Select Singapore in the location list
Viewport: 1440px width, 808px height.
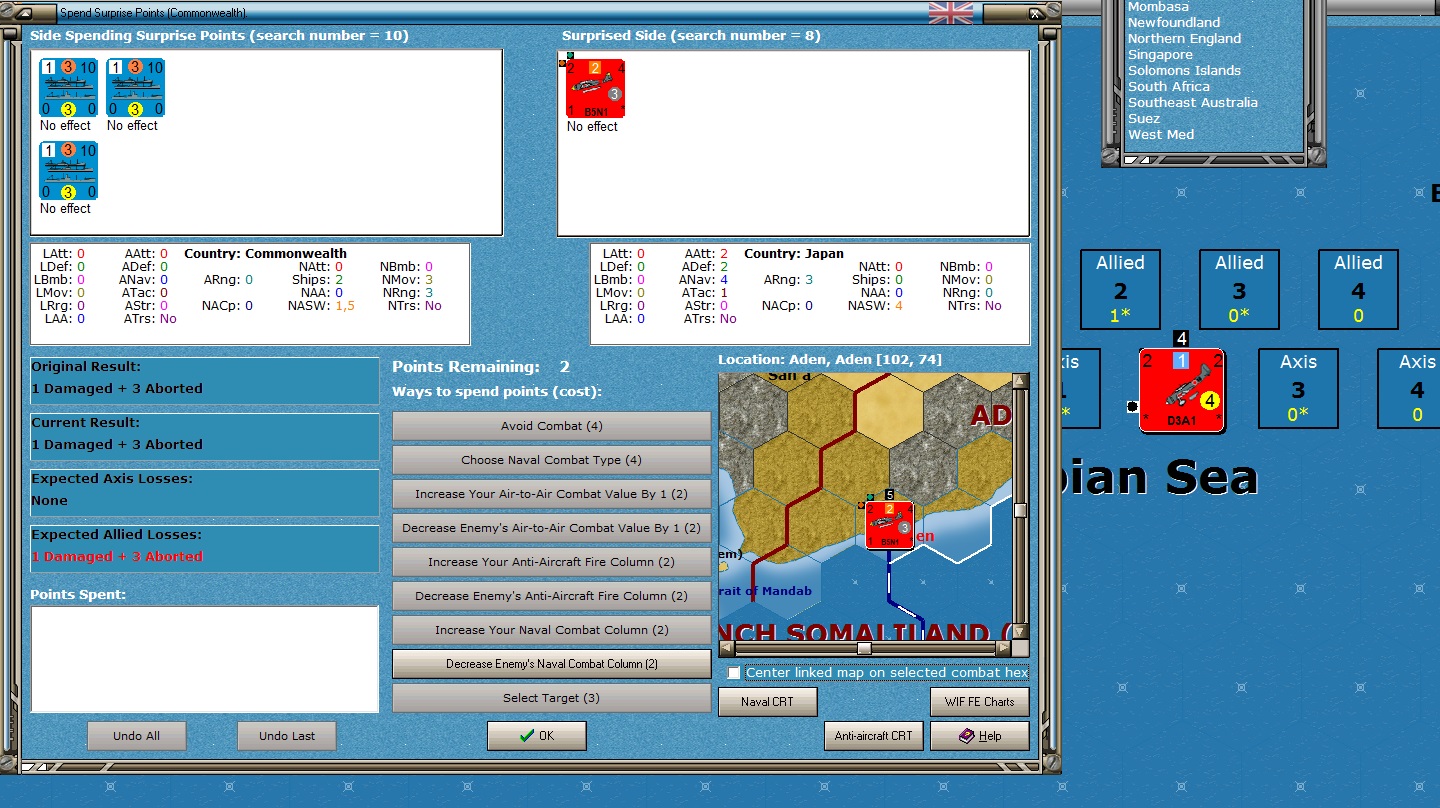click(x=1160, y=54)
